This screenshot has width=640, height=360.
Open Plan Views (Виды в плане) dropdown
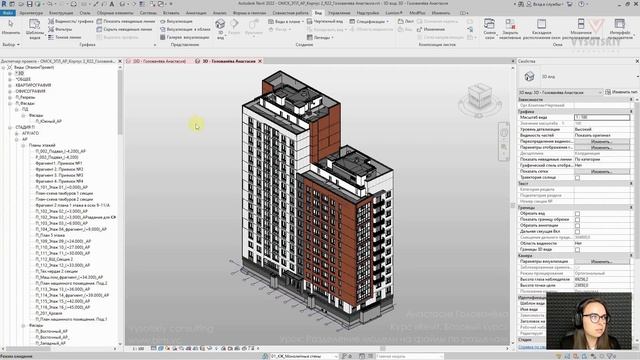click(286, 21)
